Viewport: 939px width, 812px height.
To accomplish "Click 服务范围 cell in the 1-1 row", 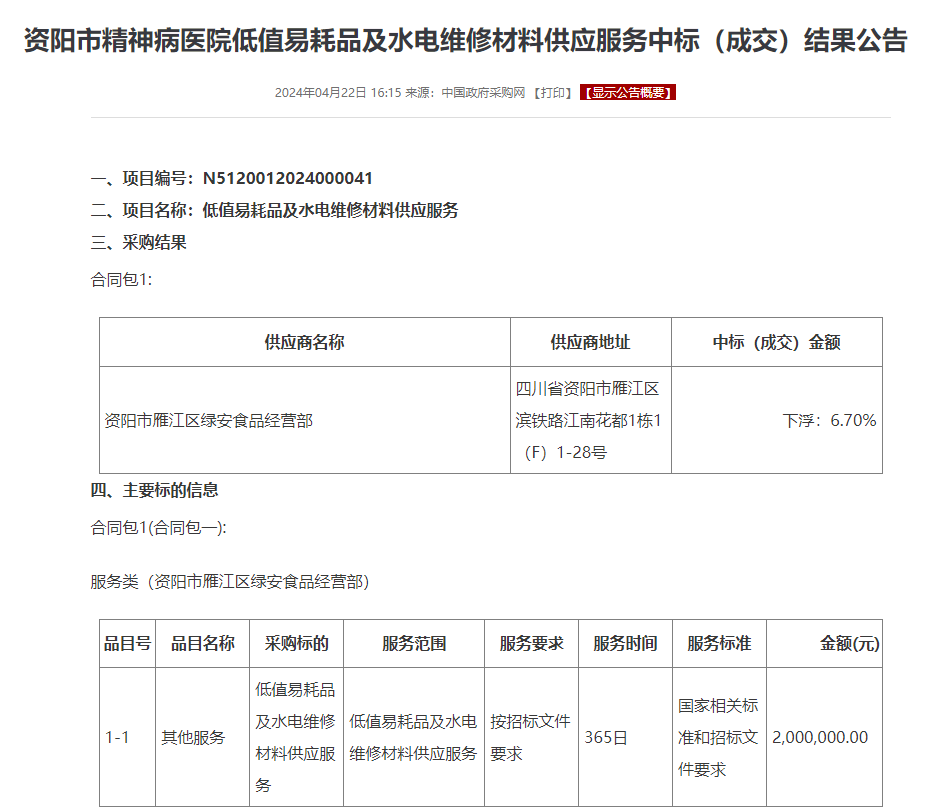I will click(x=414, y=737).
